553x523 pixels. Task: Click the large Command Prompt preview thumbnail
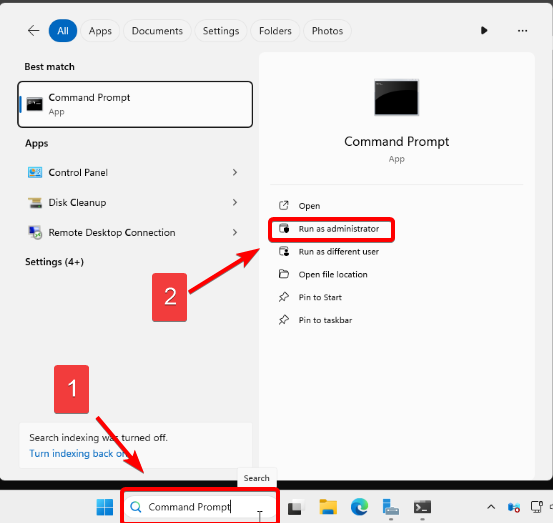tap(396, 98)
